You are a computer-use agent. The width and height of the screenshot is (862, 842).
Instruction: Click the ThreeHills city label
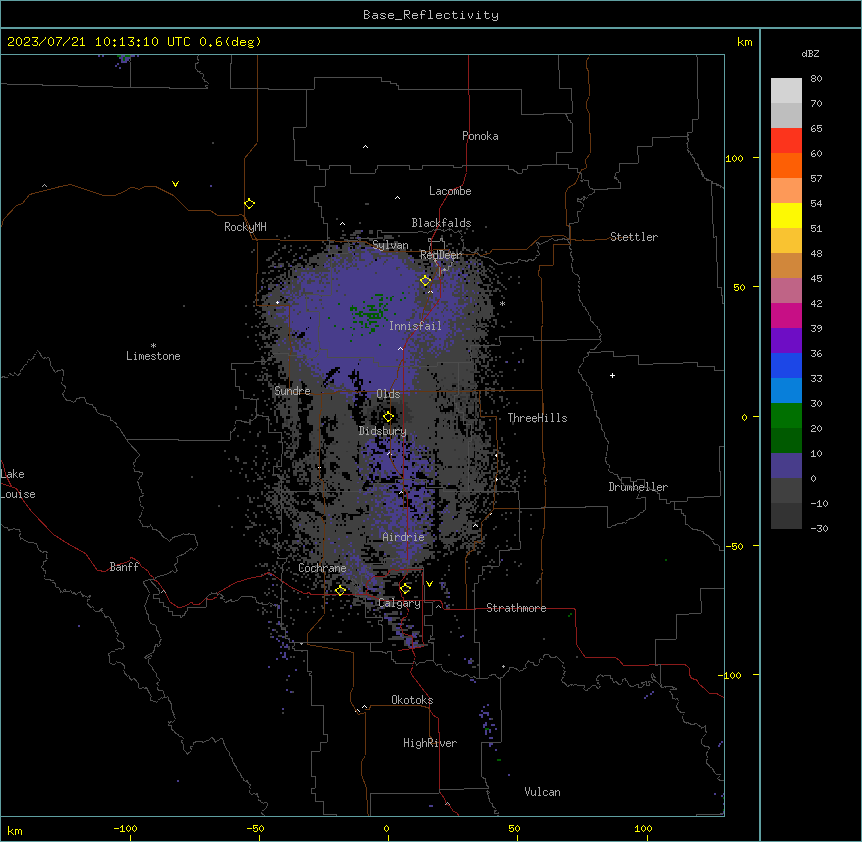click(x=537, y=418)
